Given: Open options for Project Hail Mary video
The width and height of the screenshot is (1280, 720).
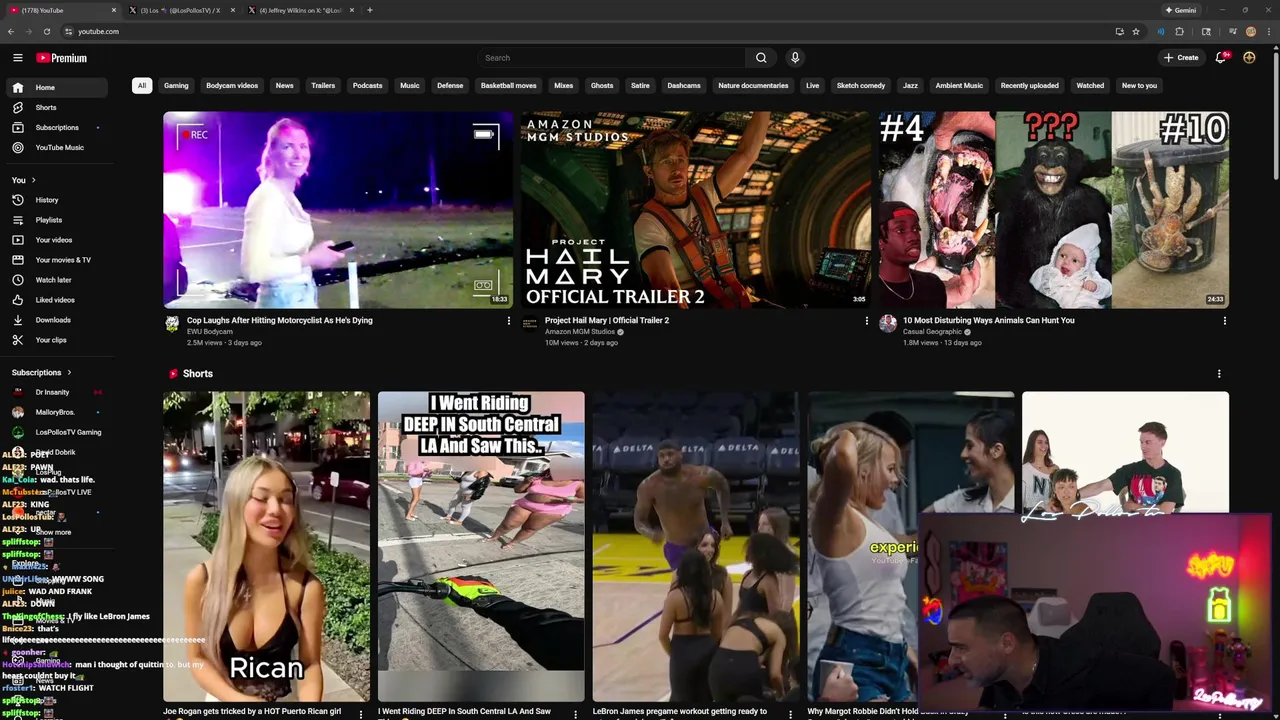Looking at the screenshot, I should 866,321.
